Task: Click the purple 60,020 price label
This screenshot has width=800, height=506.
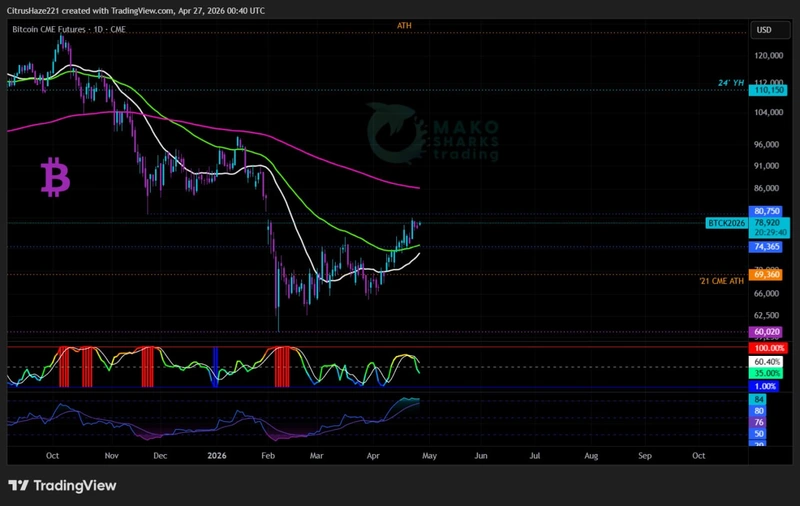Action: 767,331
